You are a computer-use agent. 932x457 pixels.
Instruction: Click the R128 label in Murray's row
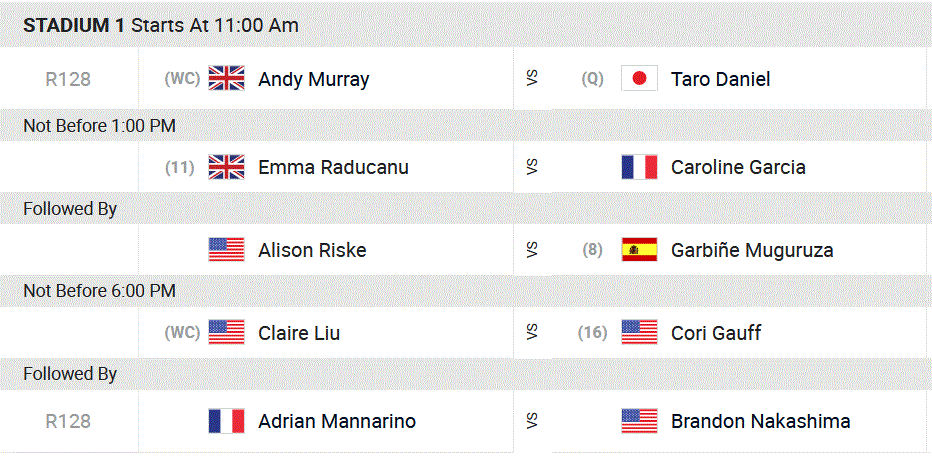(x=69, y=79)
